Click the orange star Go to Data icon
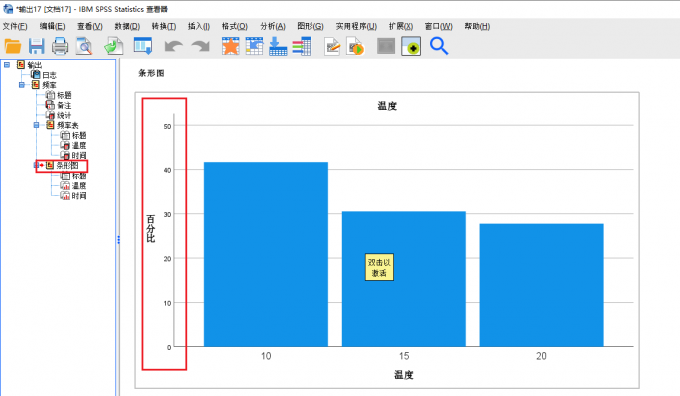The width and height of the screenshot is (680, 396). pos(231,46)
